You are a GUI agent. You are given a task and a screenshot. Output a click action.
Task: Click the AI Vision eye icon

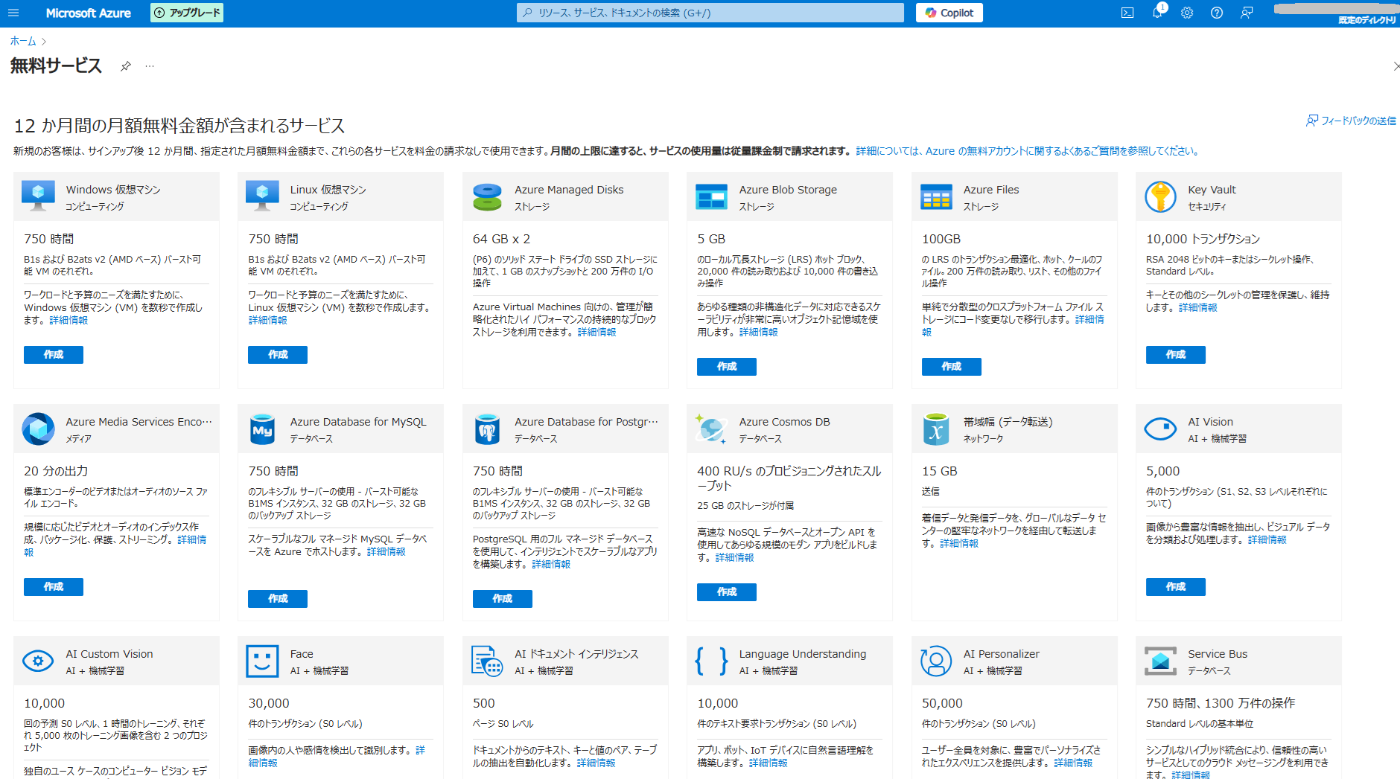1161,429
